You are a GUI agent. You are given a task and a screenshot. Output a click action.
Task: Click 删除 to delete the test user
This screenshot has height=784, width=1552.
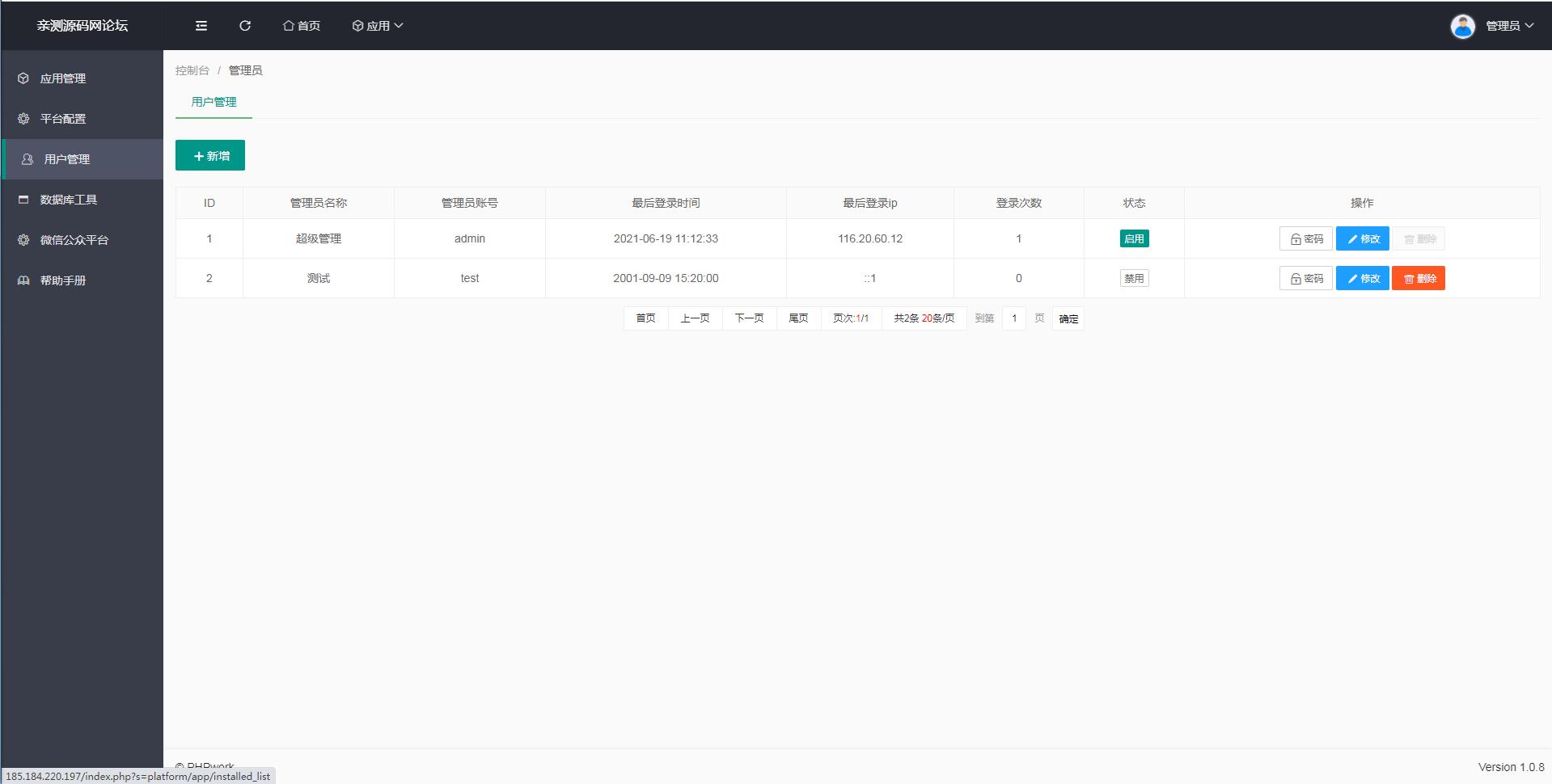1418,277
